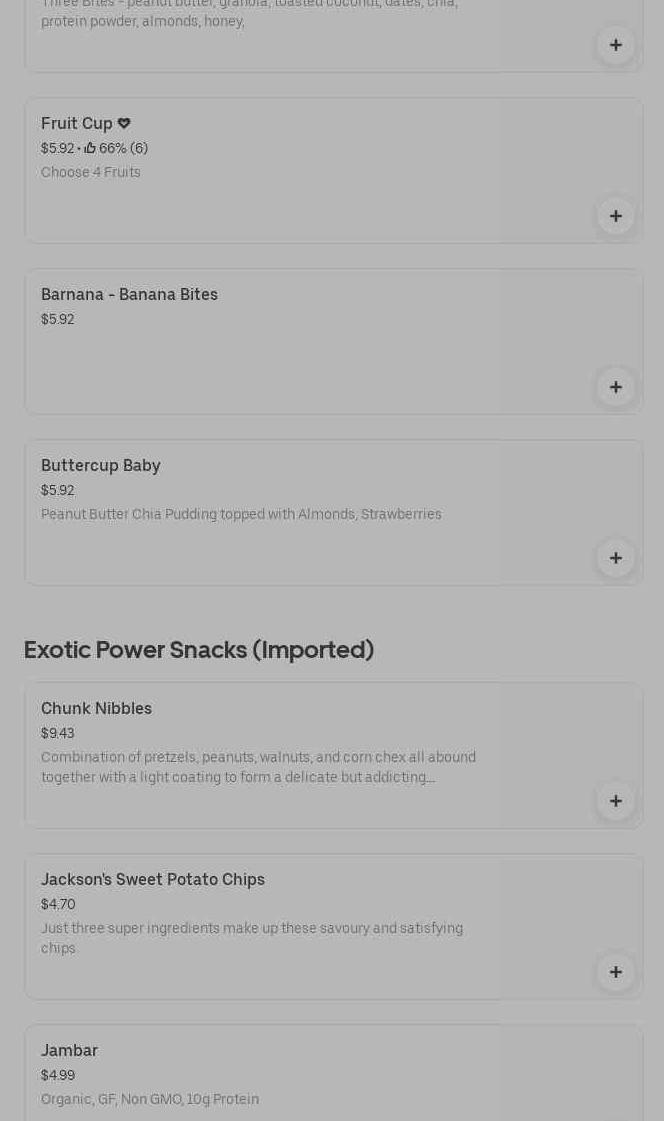Image resolution: width=664 pixels, height=1121 pixels.
Task: Add Chunk Nibbles via plus icon
Action: coord(615,801)
